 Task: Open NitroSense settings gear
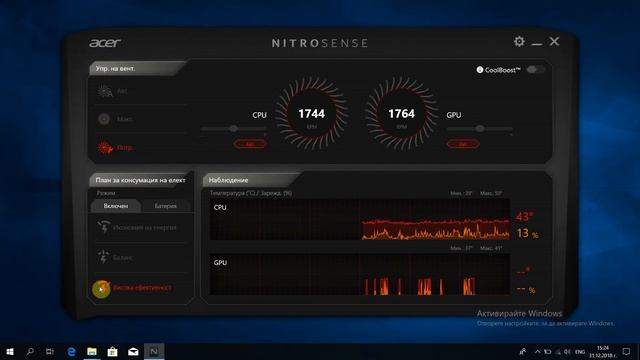pyautogui.click(x=519, y=41)
